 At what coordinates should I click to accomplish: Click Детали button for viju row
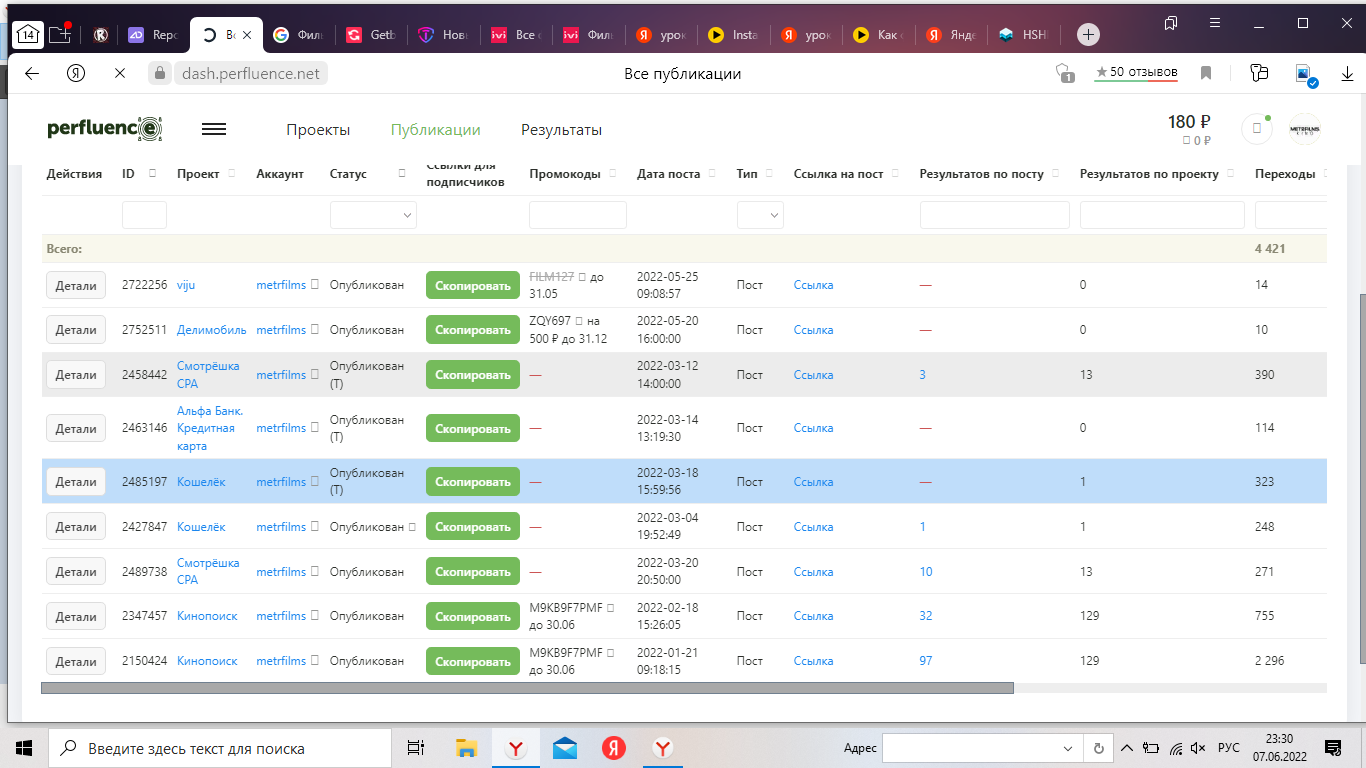coord(76,285)
